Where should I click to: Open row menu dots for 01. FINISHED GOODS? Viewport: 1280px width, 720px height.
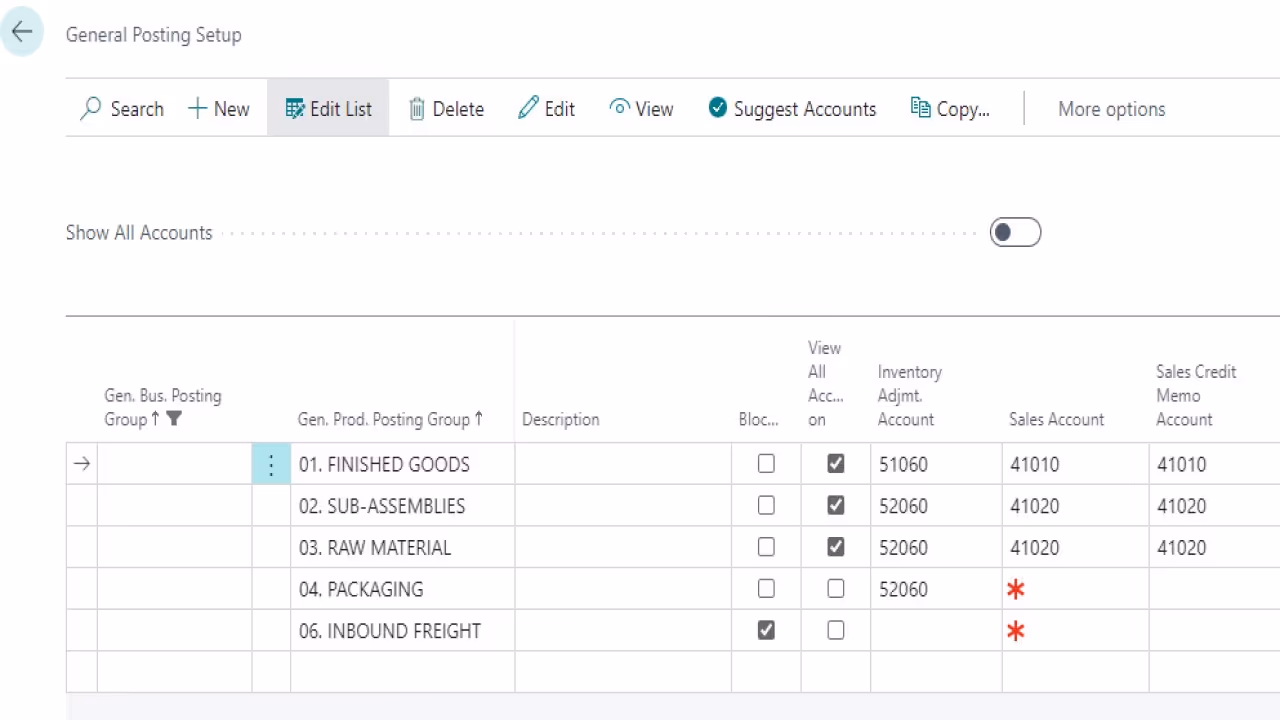(x=271, y=464)
